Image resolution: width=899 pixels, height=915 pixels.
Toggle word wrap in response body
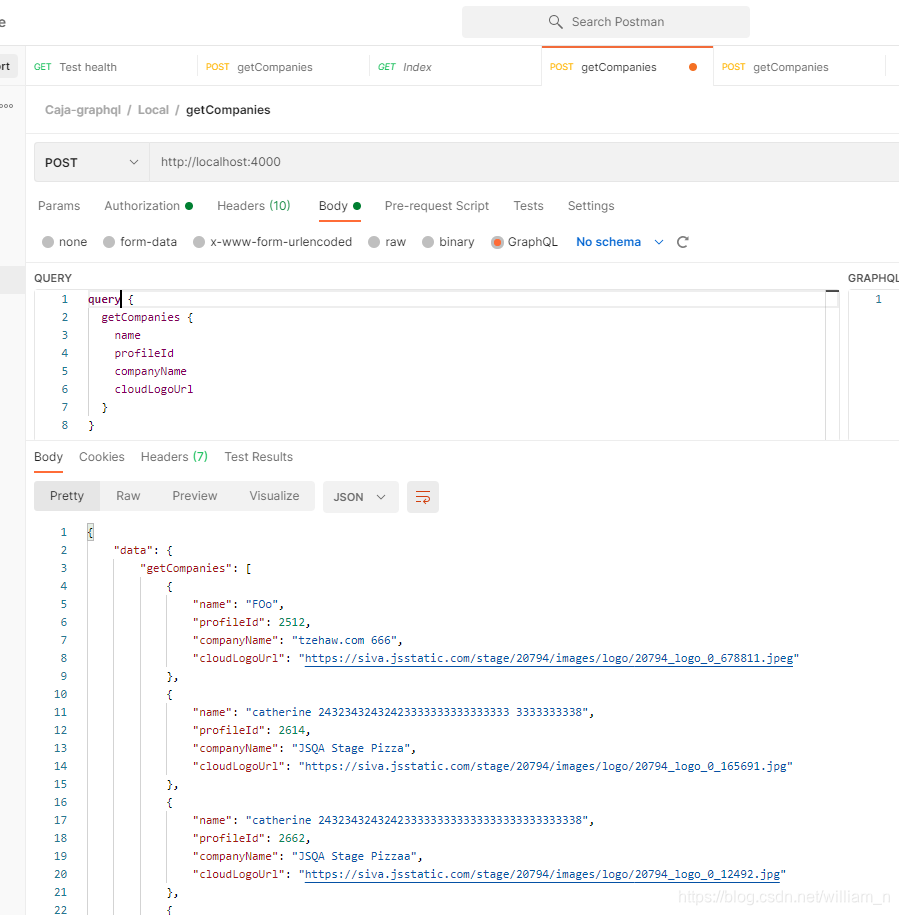pos(423,497)
